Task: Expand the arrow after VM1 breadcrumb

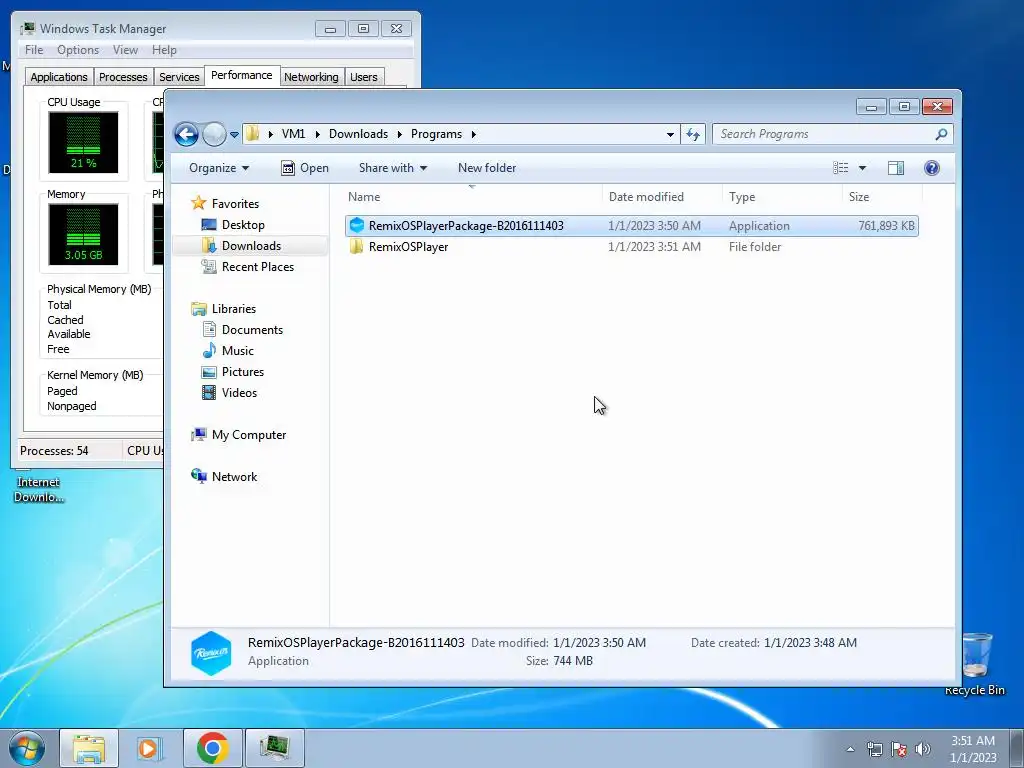Action: 317,135
